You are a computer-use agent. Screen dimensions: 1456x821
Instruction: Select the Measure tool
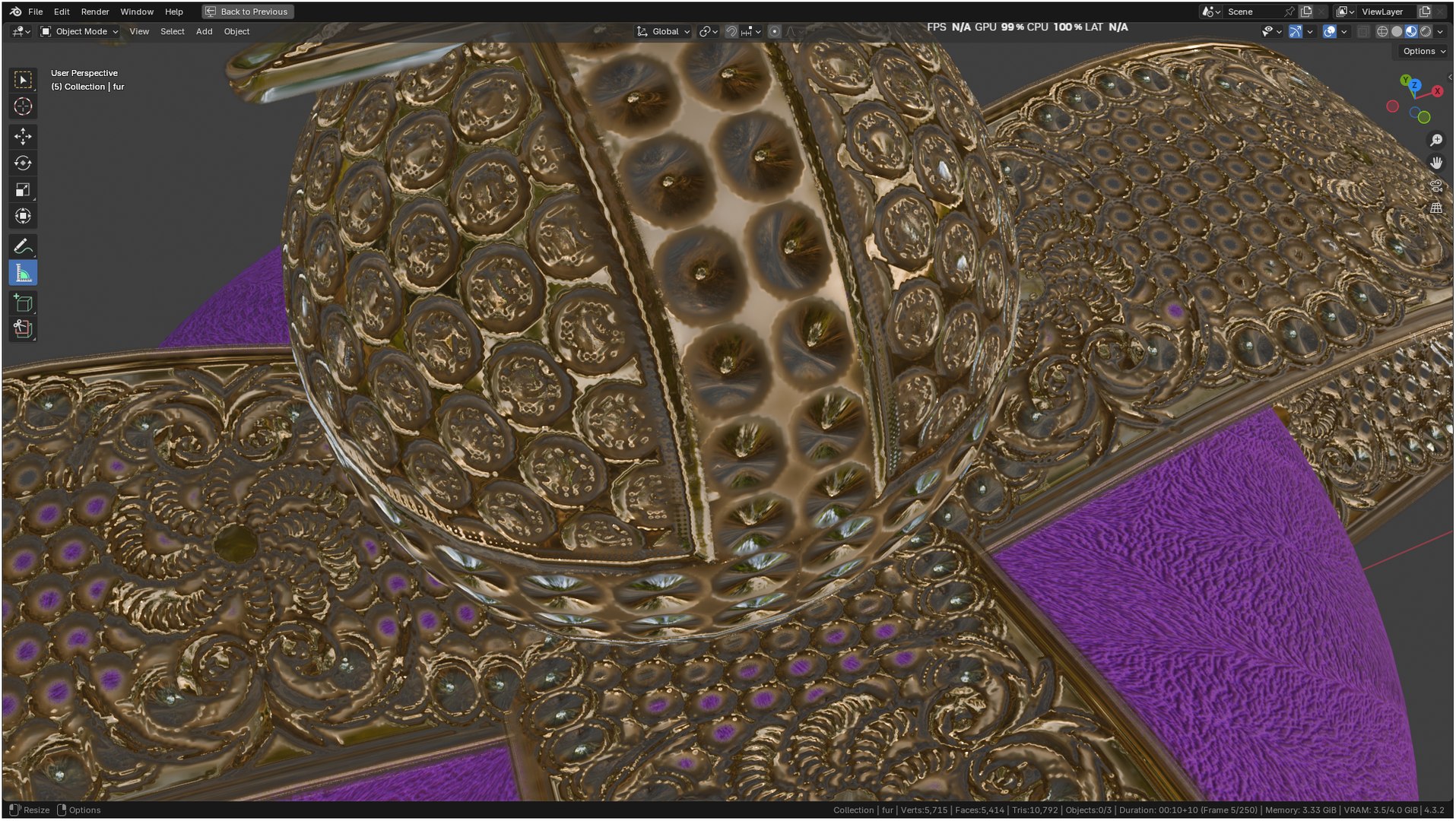pyautogui.click(x=23, y=273)
